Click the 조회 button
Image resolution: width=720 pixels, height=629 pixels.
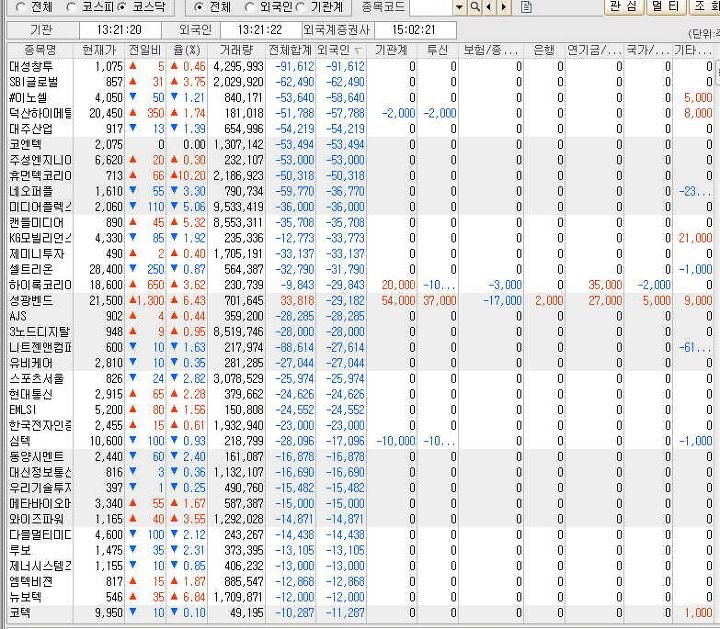click(x=705, y=7)
